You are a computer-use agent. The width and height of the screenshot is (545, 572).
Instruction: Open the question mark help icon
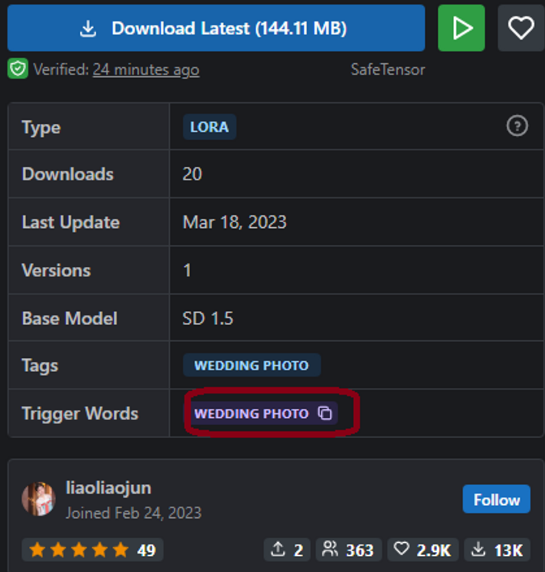tap(517, 126)
